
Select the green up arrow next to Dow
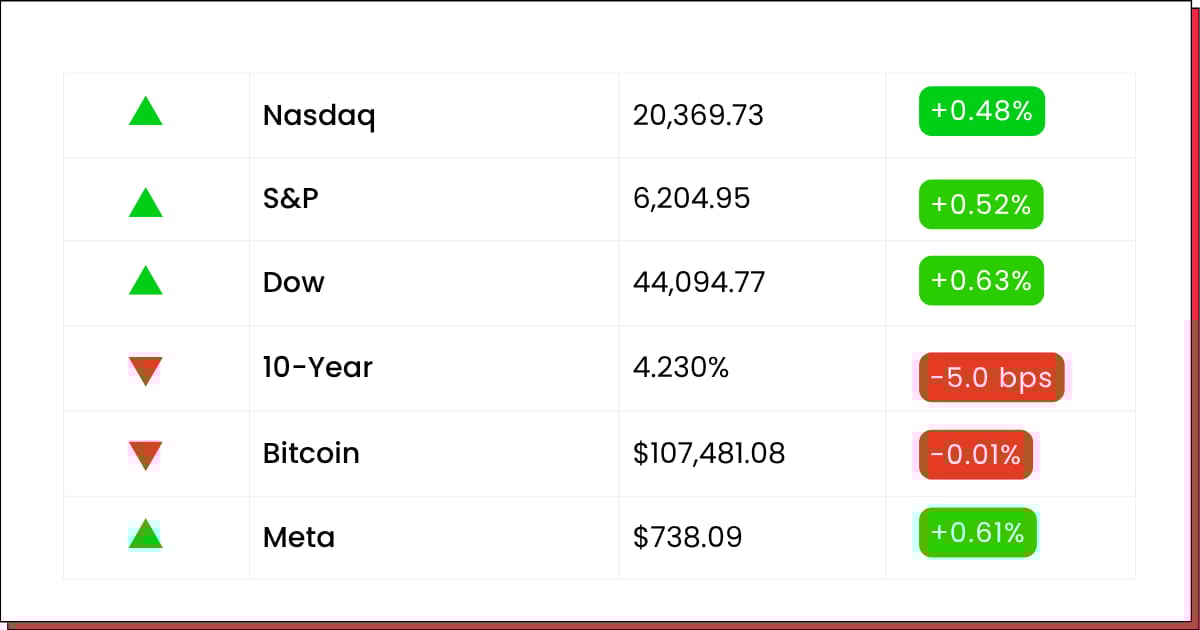pyautogui.click(x=145, y=280)
